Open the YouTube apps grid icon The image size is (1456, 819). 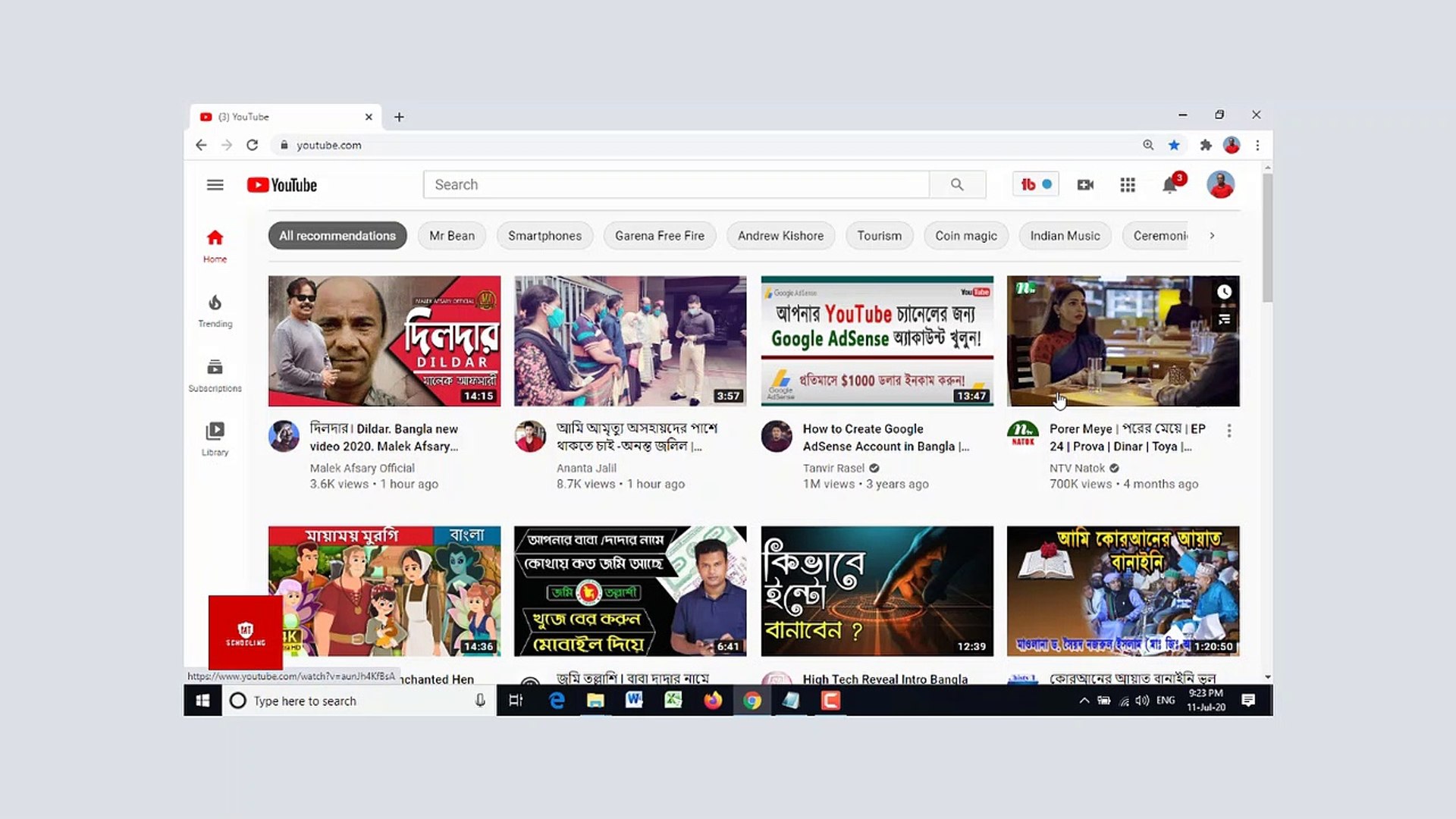tap(1127, 184)
